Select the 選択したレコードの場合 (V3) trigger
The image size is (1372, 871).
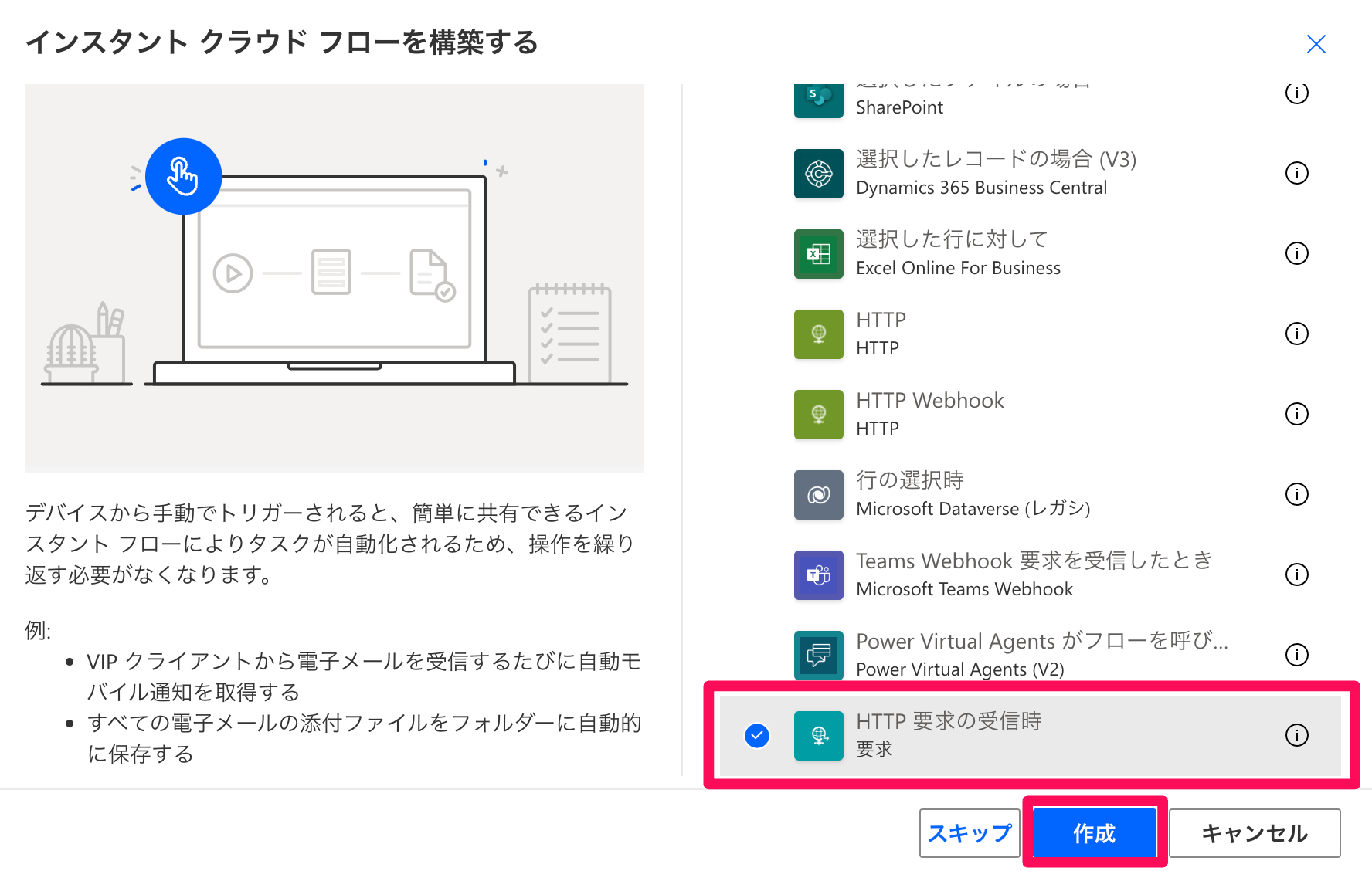click(x=1031, y=174)
